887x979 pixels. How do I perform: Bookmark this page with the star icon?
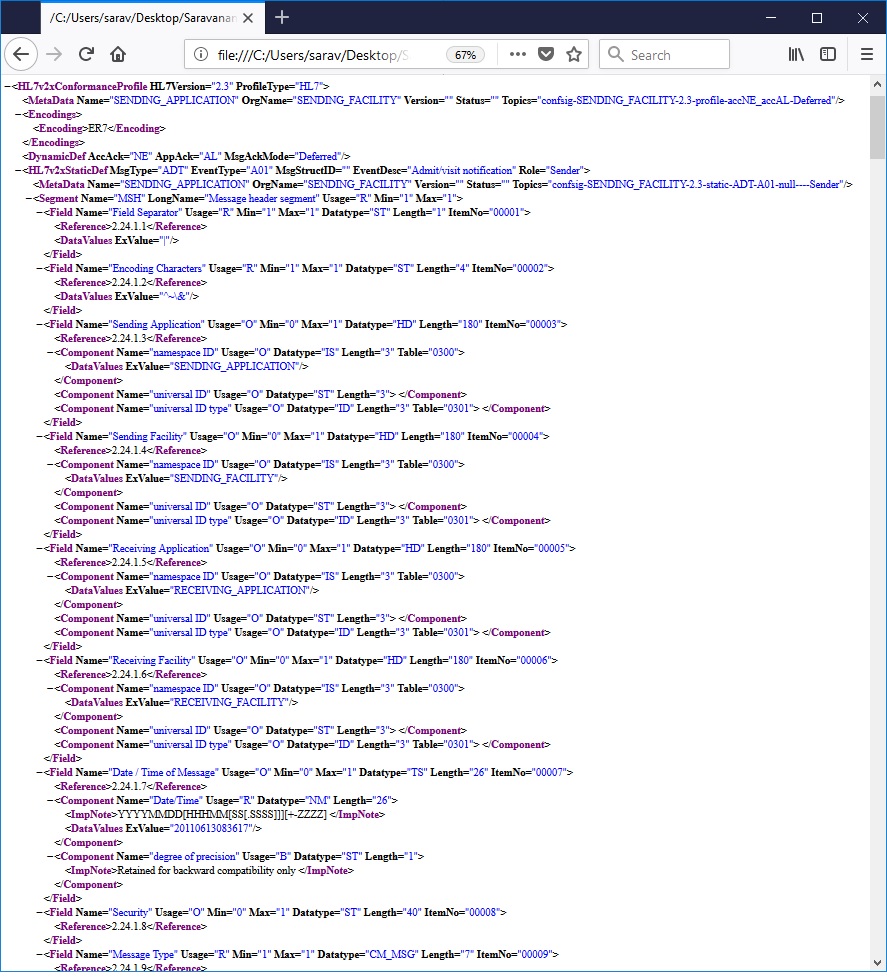click(574, 54)
